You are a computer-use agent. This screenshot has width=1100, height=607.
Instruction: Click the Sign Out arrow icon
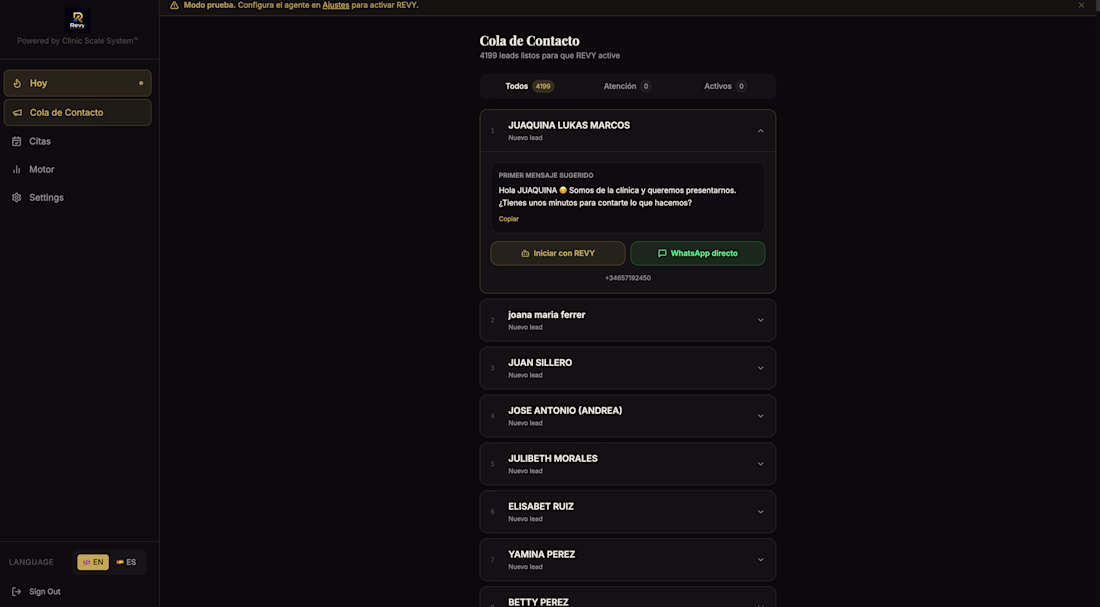pyautogui.click(x=17, y=592)
